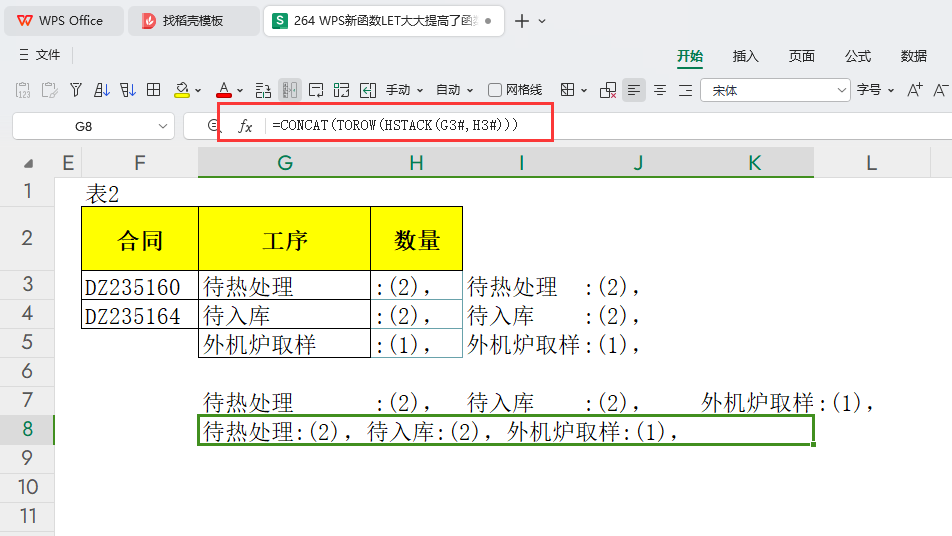
Task: Open the new tab dropdown chevron
Action: [x=542, y=21]
